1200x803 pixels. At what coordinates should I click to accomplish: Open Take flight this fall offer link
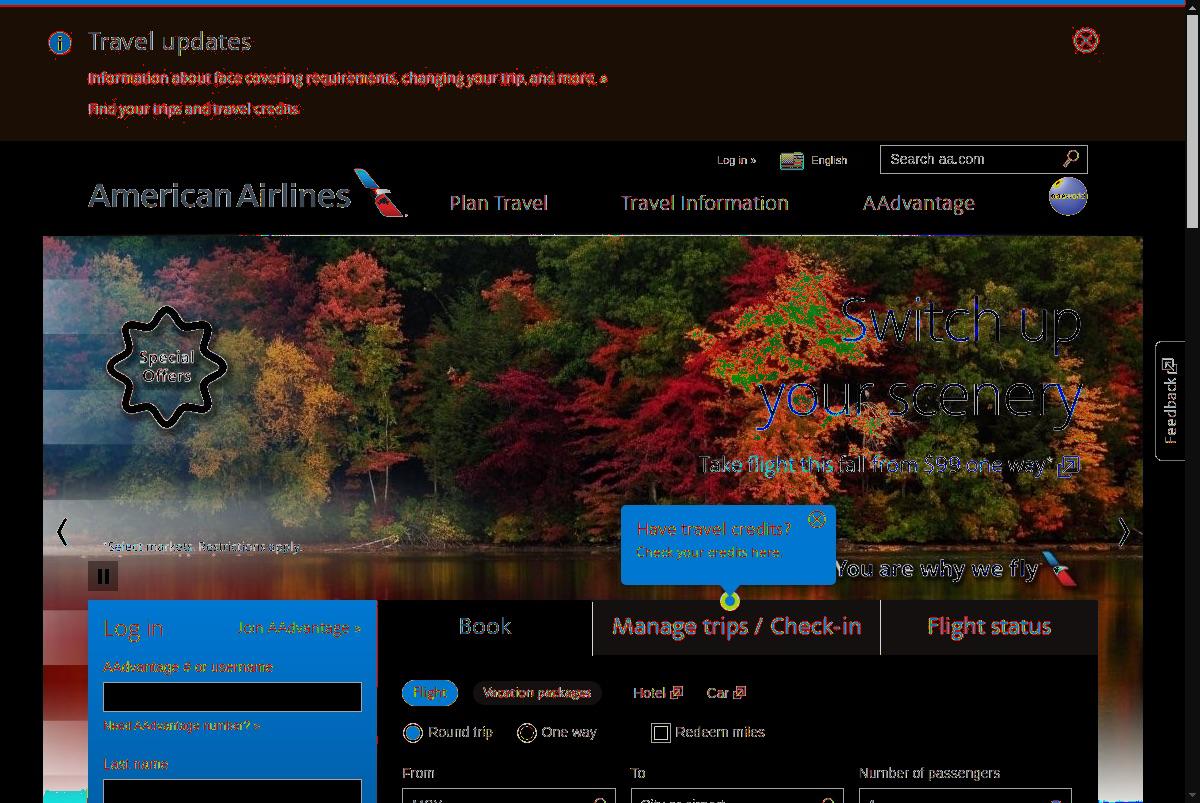pyautogui.click(x=889, y=465)
